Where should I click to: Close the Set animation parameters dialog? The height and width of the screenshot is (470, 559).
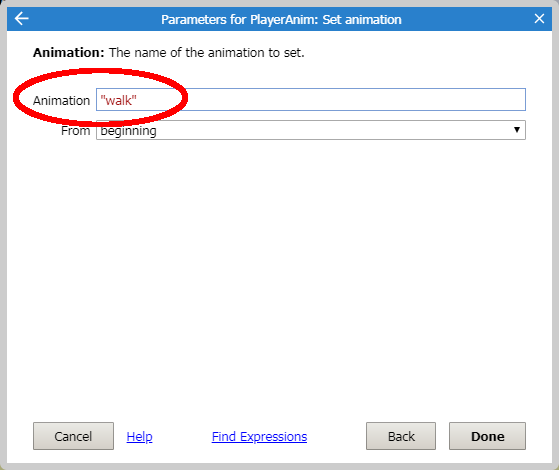point(539,19)
